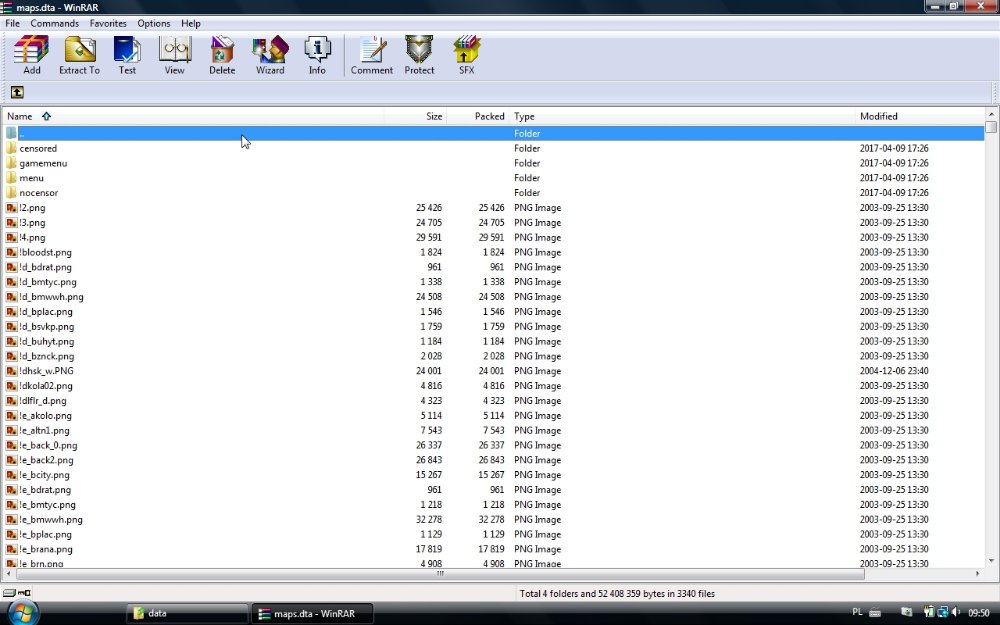This screenshot has width=1000, height=625.
Task: Switch to the data taskbar window
Action: [x=185, y=613]
